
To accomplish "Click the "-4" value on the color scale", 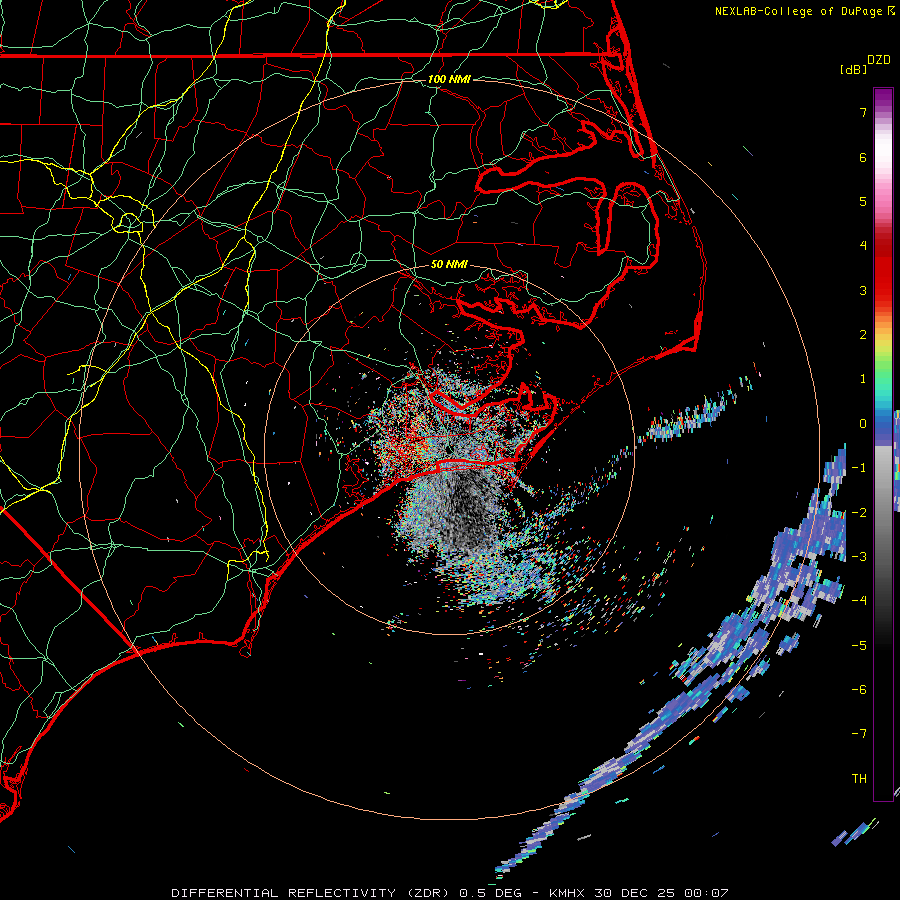I will [859, 600].
